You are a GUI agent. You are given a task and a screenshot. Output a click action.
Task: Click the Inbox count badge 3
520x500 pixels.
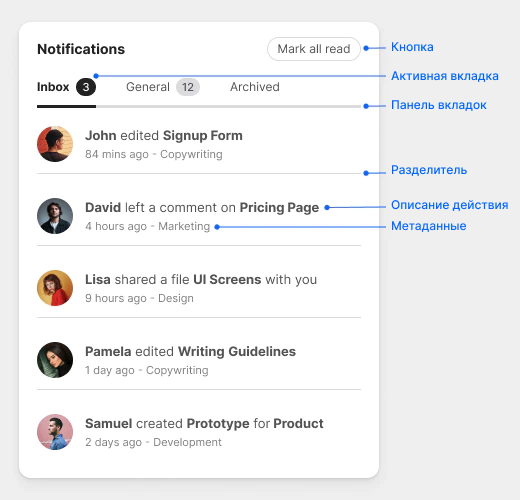click(x=86, y=87)
